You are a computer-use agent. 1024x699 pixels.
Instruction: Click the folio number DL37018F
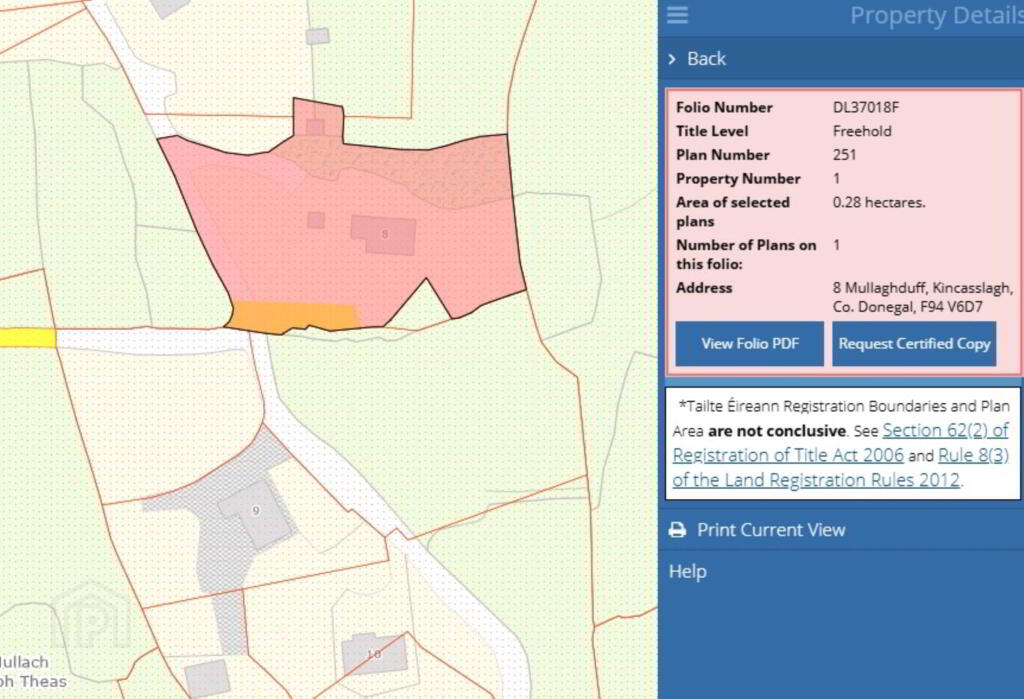click(x=866, y=107)
